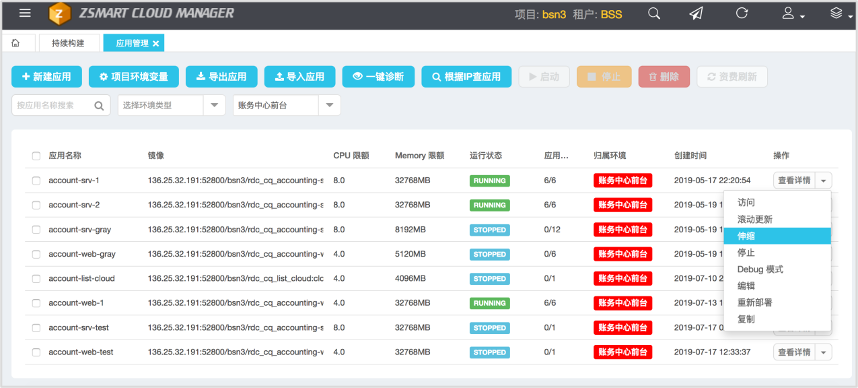Select 复制 in the dropdown menu
This screenshot has height=388, width=858.
click(x=777, y=319)
